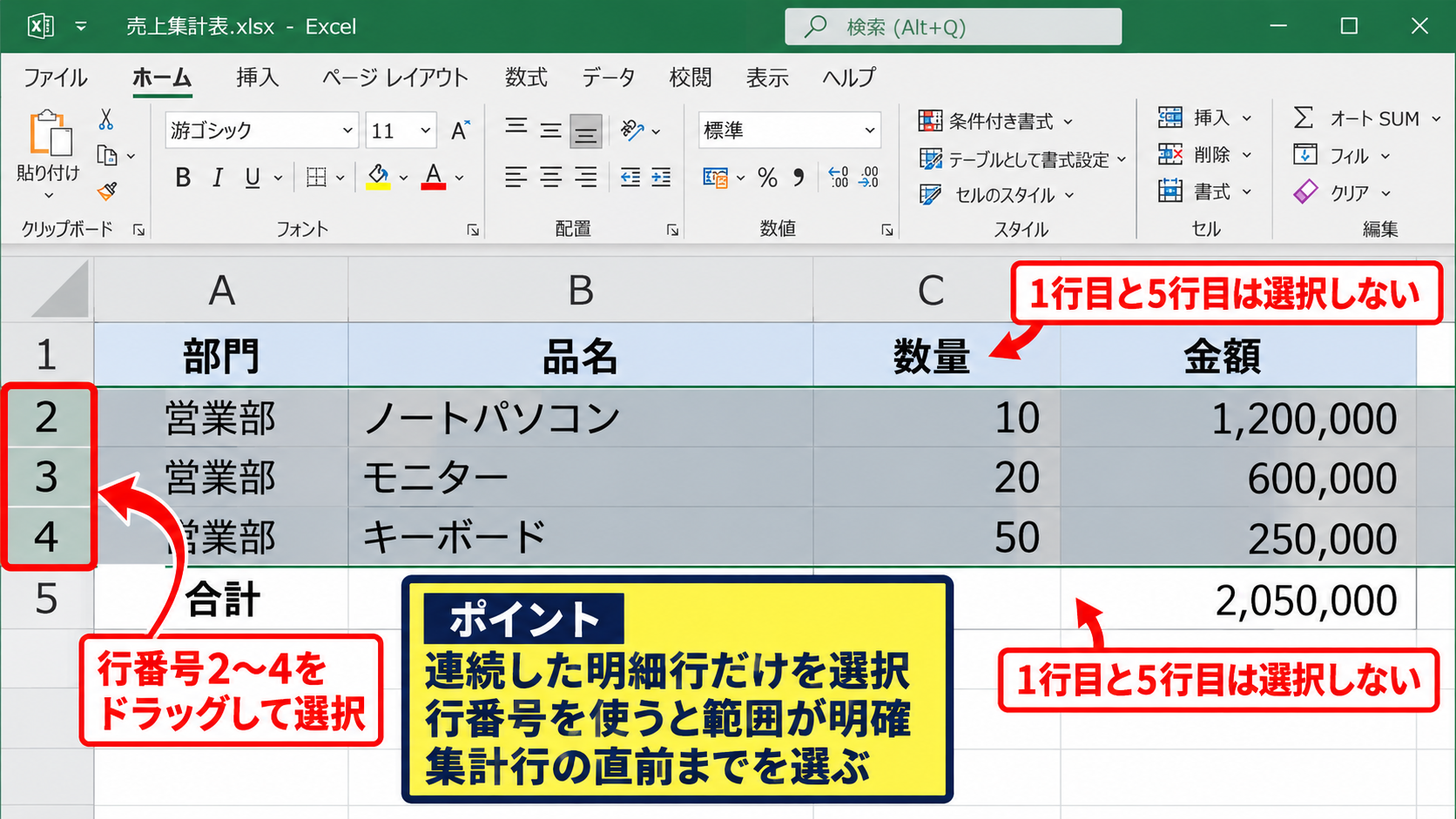The width and height of the screenshot is (1456, 819).
Task: Toggle align left horizontally
Action: pyautogui.click(x=516, y=178)
